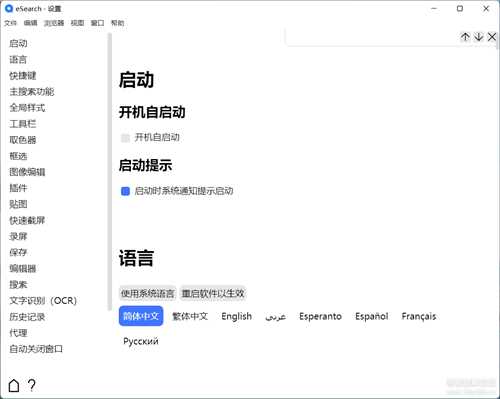Go to 历史记录 section in sidebar
Image resolution: width=500 pixels, height=399 pixels.
27,317
